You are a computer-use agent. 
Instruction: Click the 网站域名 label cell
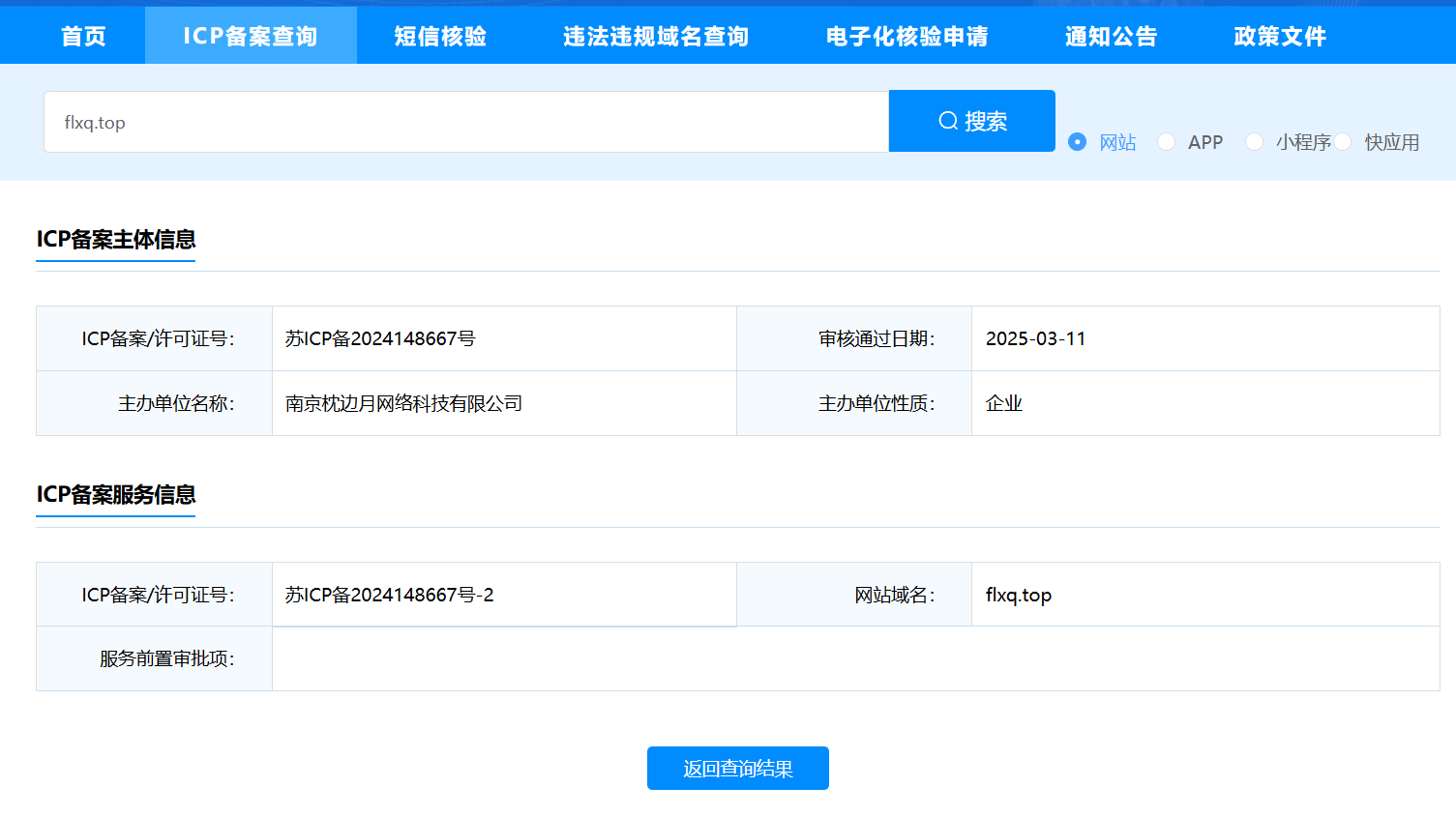click(x=854, y=595)
